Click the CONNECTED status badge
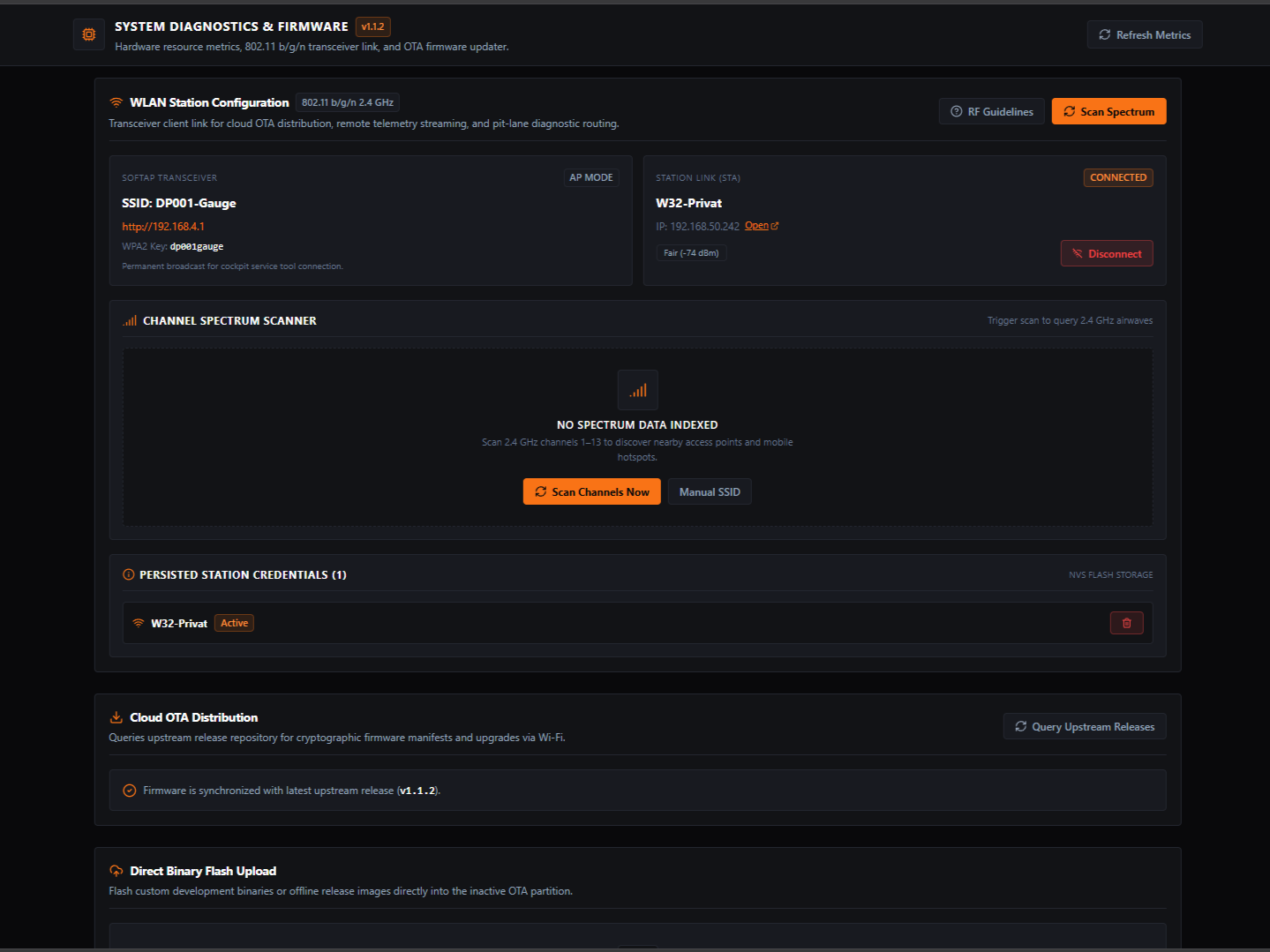 tap(1118, 177)
